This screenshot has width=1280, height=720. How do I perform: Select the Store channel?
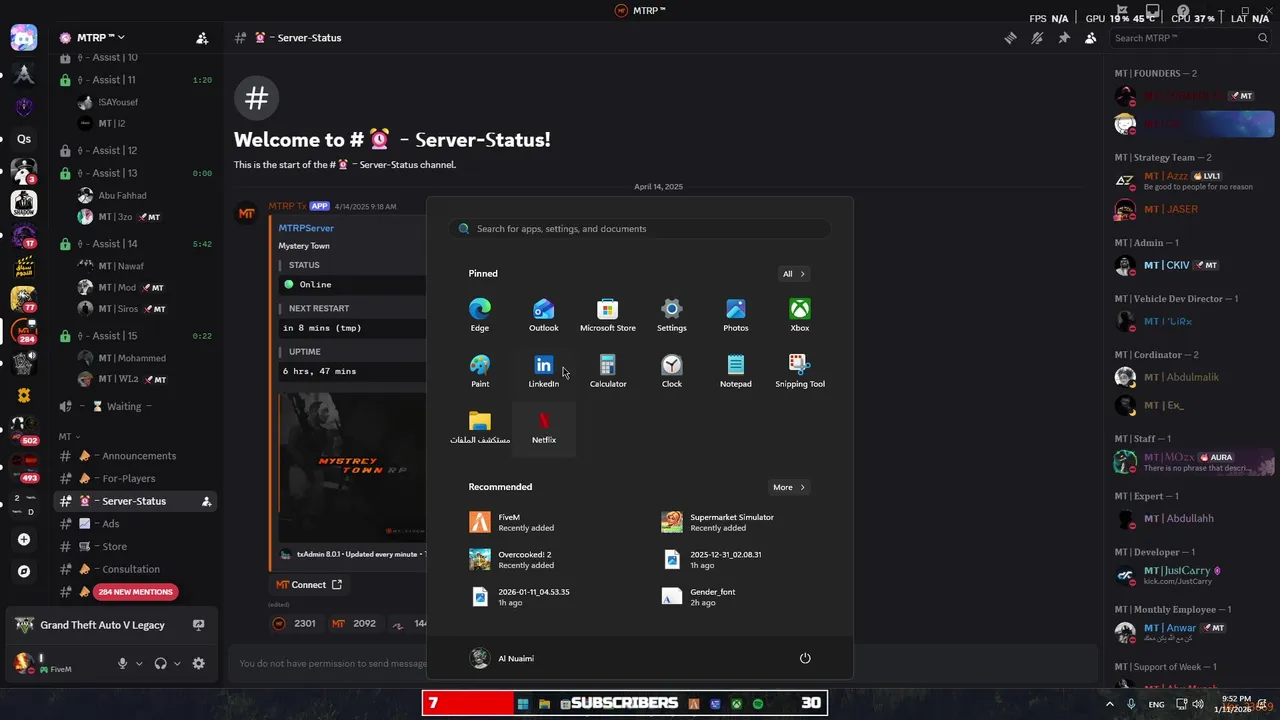[x=135, y=546]
